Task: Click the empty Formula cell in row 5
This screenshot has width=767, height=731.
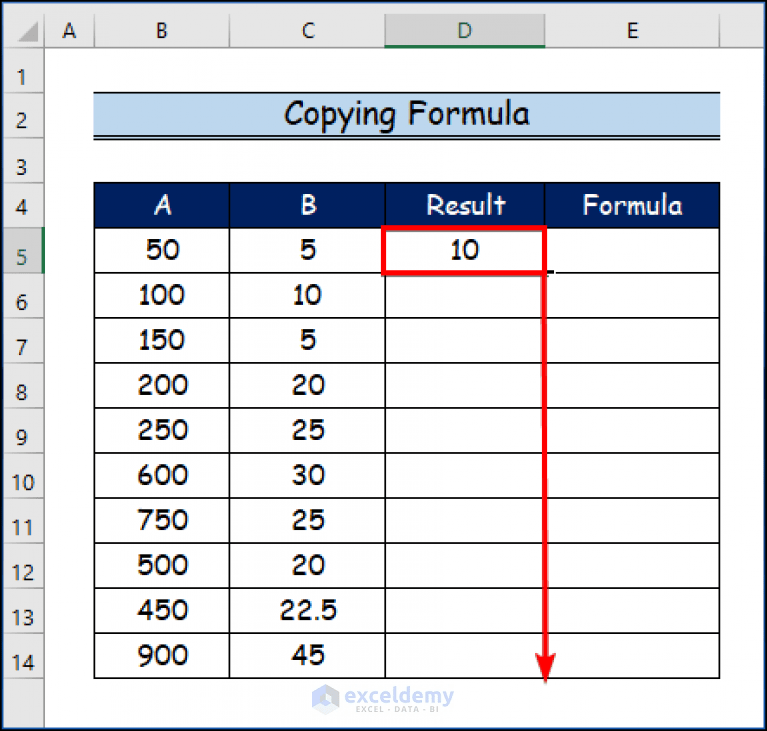Action: point(632,251)
